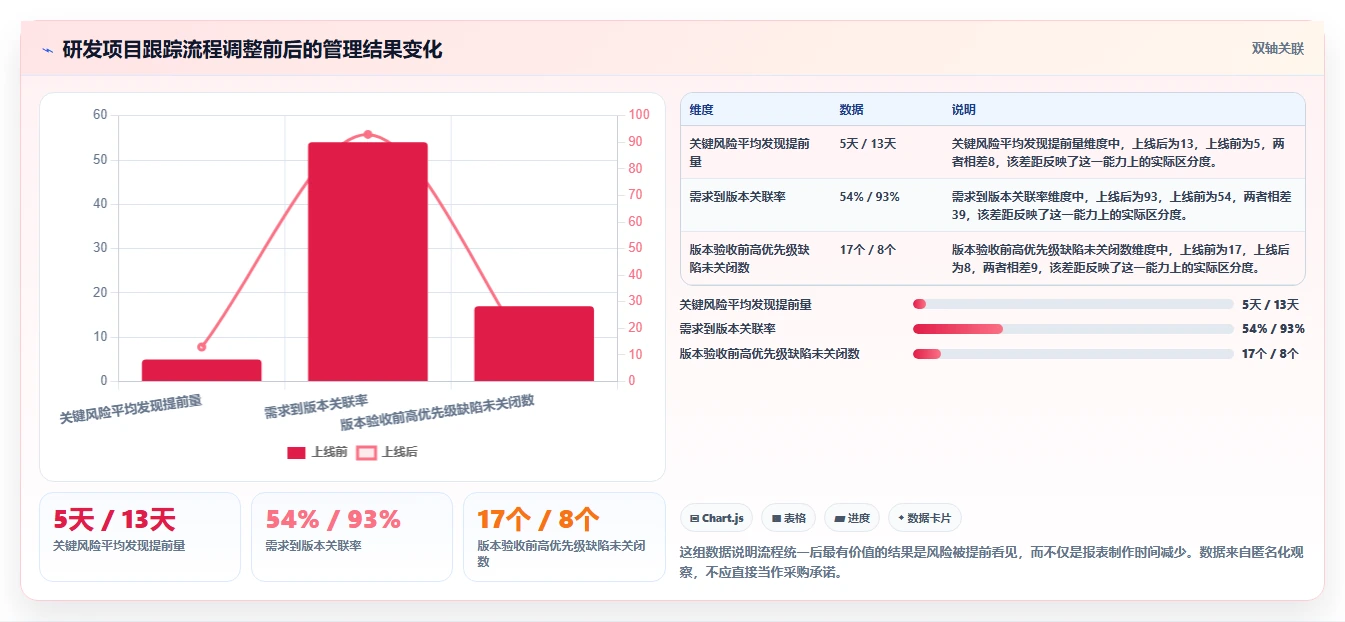Screen dimensions: 1345x622
Task: Click the 需求到版本关联率 table row name
Action: [737, 197]
